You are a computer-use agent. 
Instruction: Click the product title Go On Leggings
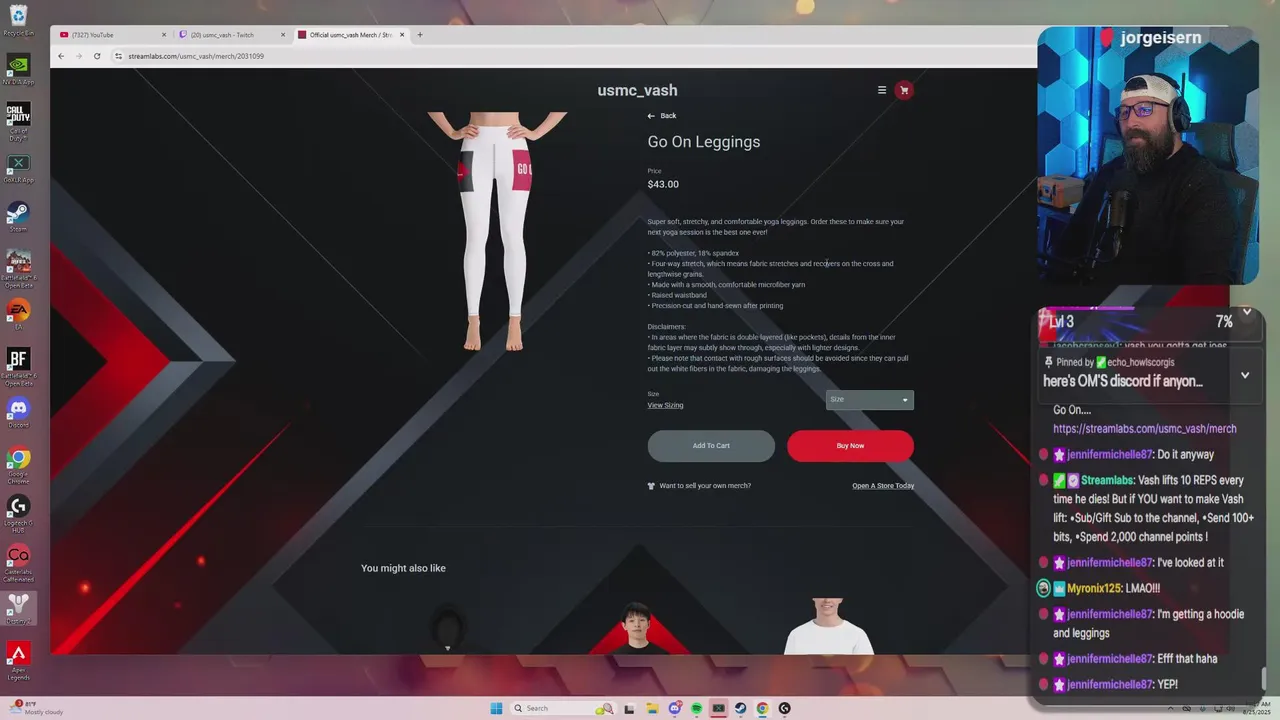(x=704, y=142)
